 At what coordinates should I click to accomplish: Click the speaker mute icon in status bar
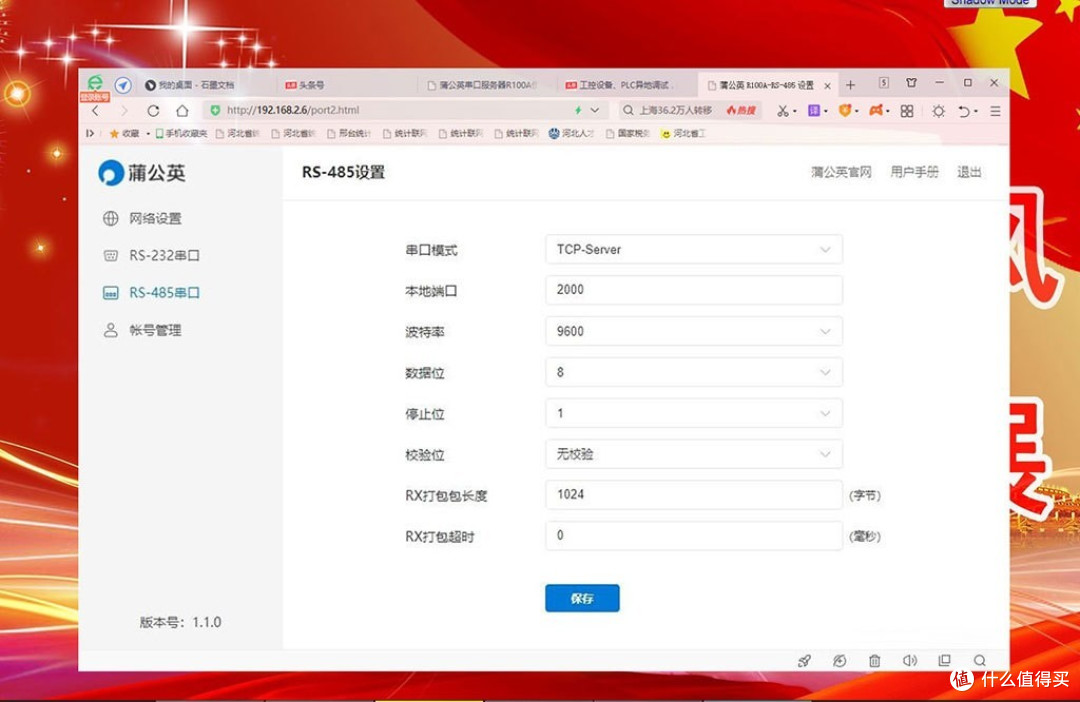pyautogui.click(x=909, y=661)
